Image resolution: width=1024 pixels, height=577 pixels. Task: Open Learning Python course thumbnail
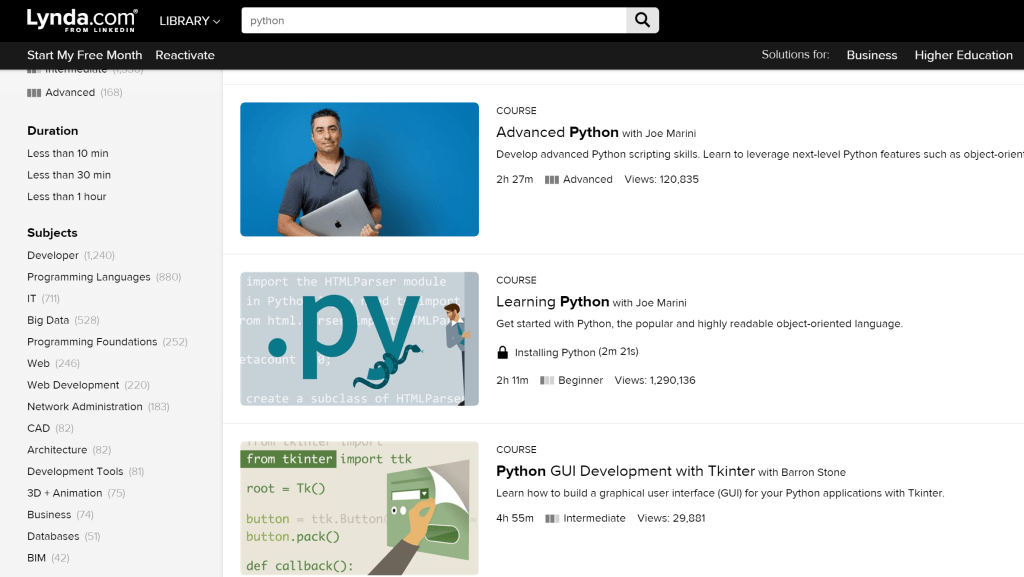(359, 339)
